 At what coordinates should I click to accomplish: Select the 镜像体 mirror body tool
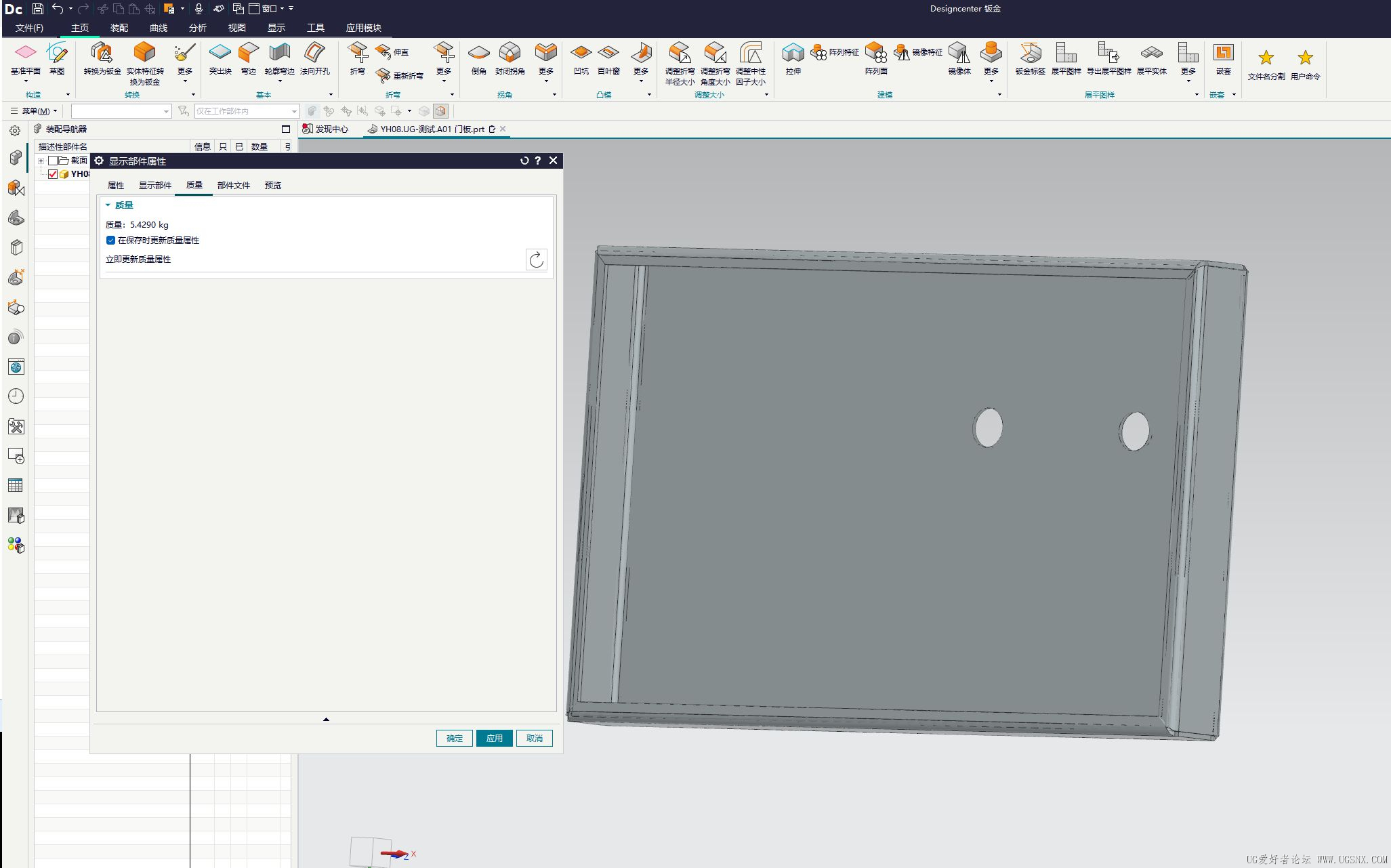pyautogui.click(x=959, y=58)
